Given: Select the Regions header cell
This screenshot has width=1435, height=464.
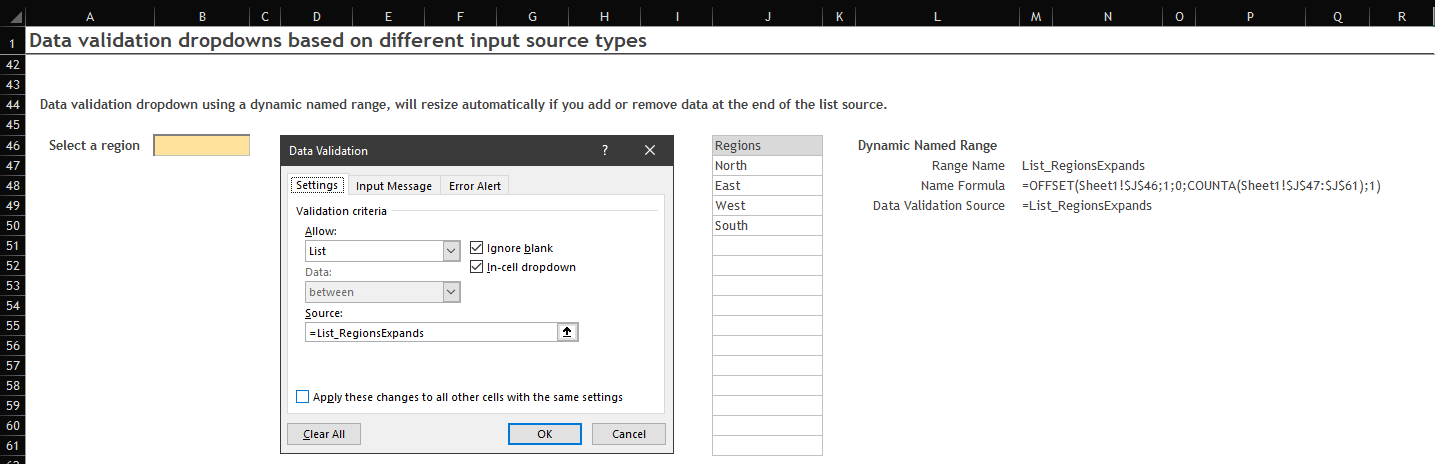Looking at the screenshot, I should 767,146.
